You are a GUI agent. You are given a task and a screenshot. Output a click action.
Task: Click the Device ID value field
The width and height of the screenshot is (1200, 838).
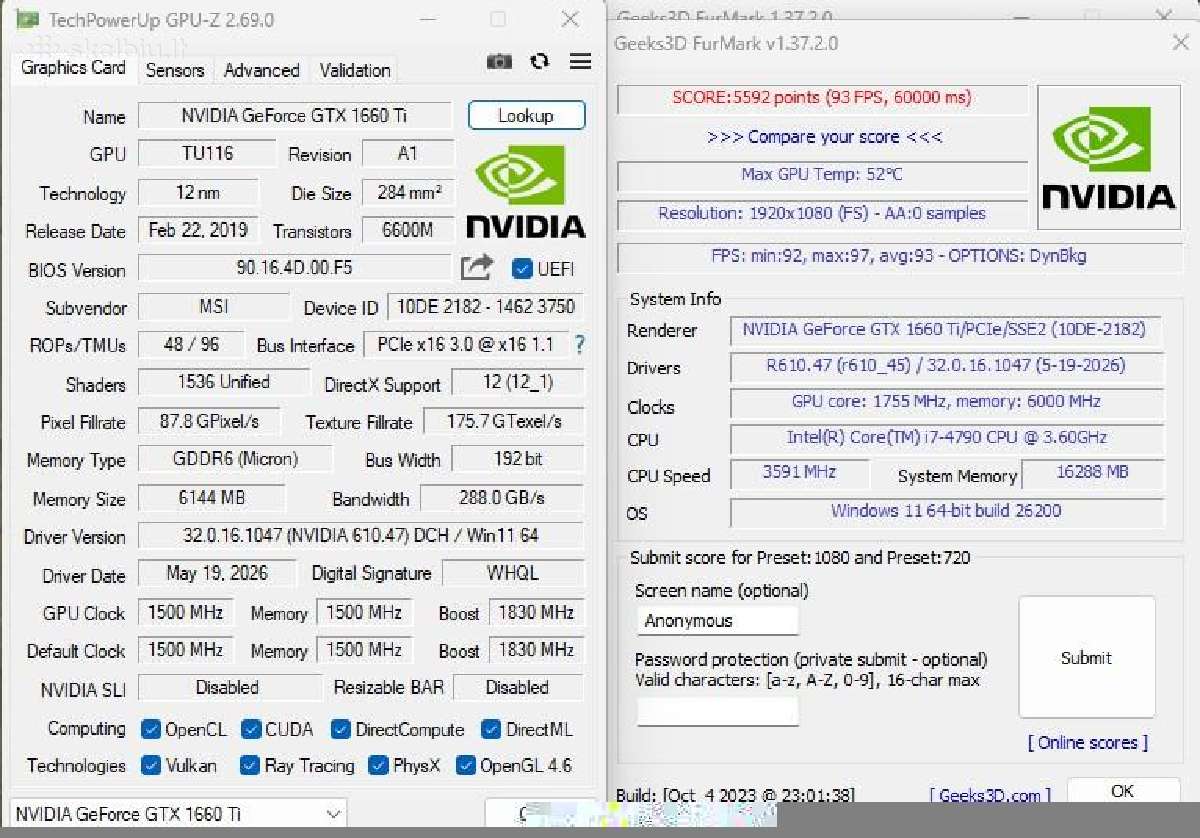pyautogui.click(x=486, y=307)
